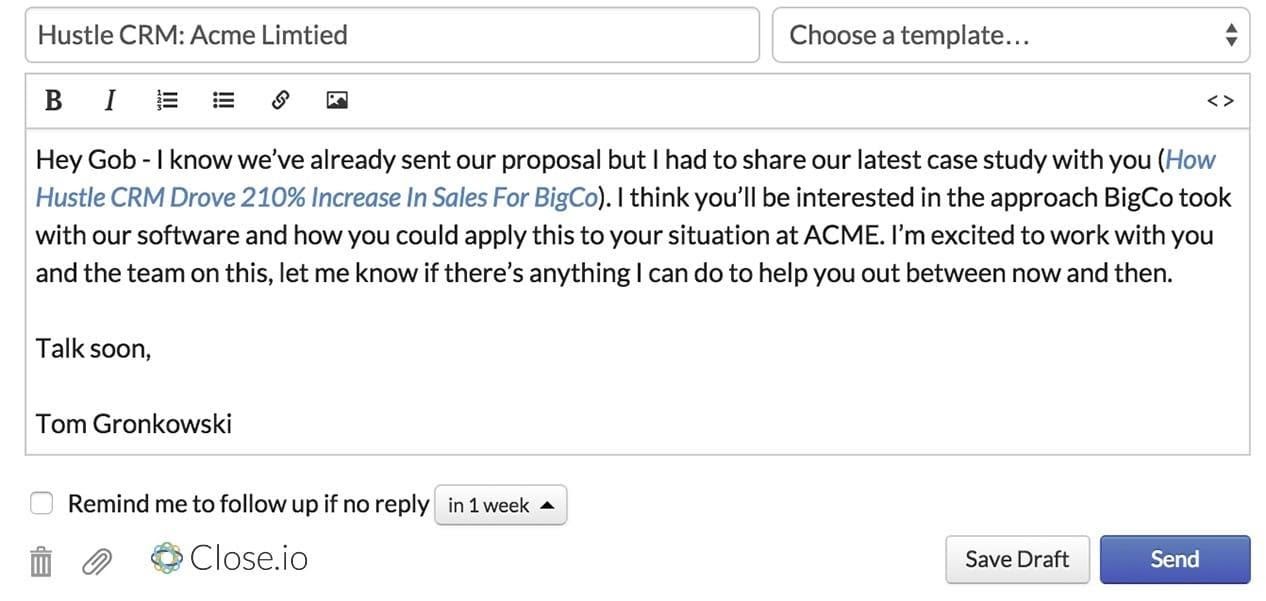Attach a file using the paperclip icon
This screenshot has height=601, width=1266.
[96, 562]
